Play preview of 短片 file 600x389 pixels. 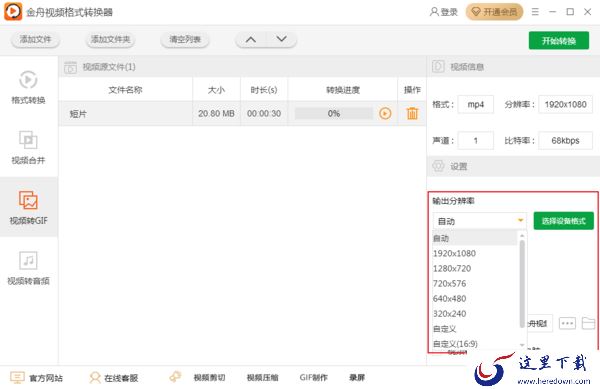(x=385, y=113)
